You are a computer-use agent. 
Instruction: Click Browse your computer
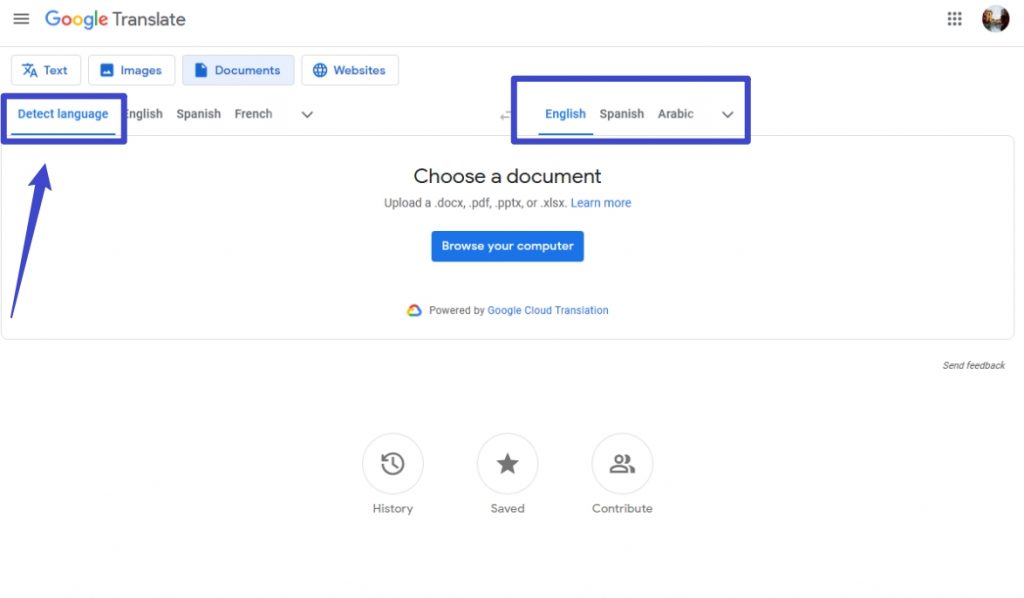507,246
